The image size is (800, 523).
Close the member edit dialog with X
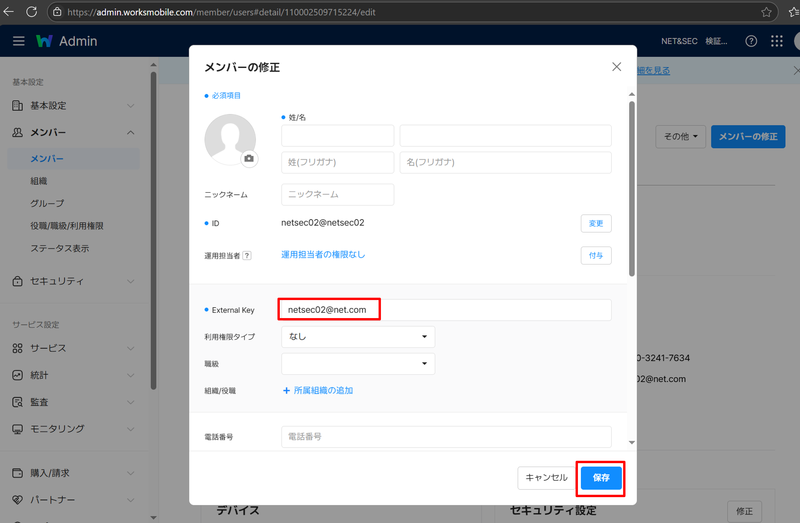point(616,67)
